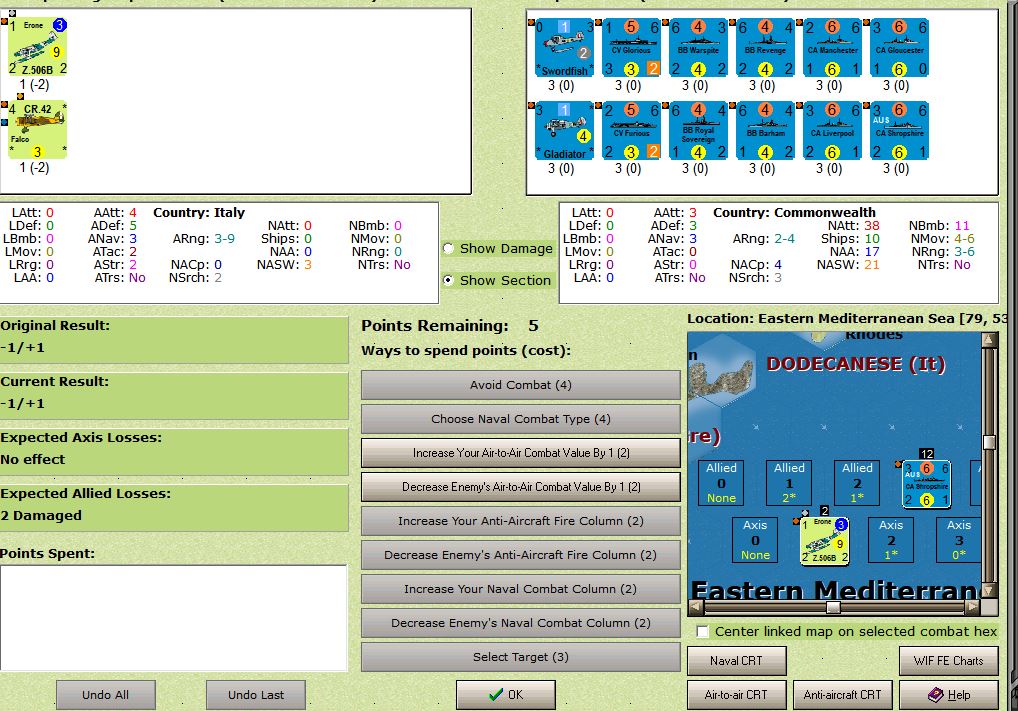The width and height of the screenshot is (1018, 711).
Task: Select the BB Revenge battleship counter
Action: 765,47
